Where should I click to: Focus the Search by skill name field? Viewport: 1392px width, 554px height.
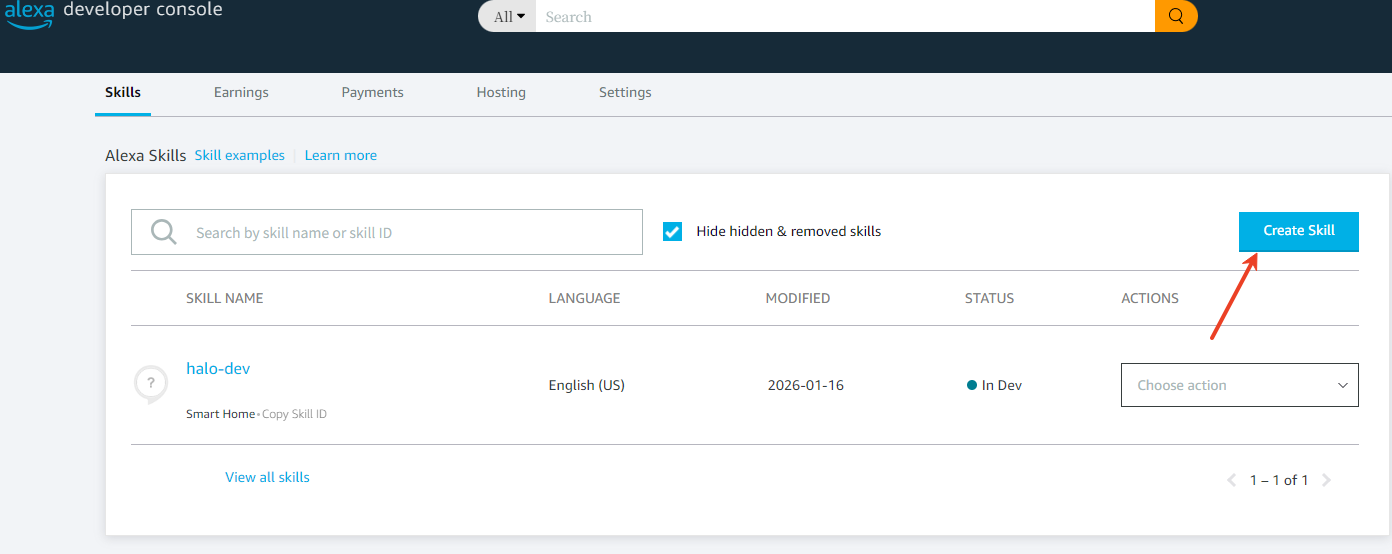point(387,232)
